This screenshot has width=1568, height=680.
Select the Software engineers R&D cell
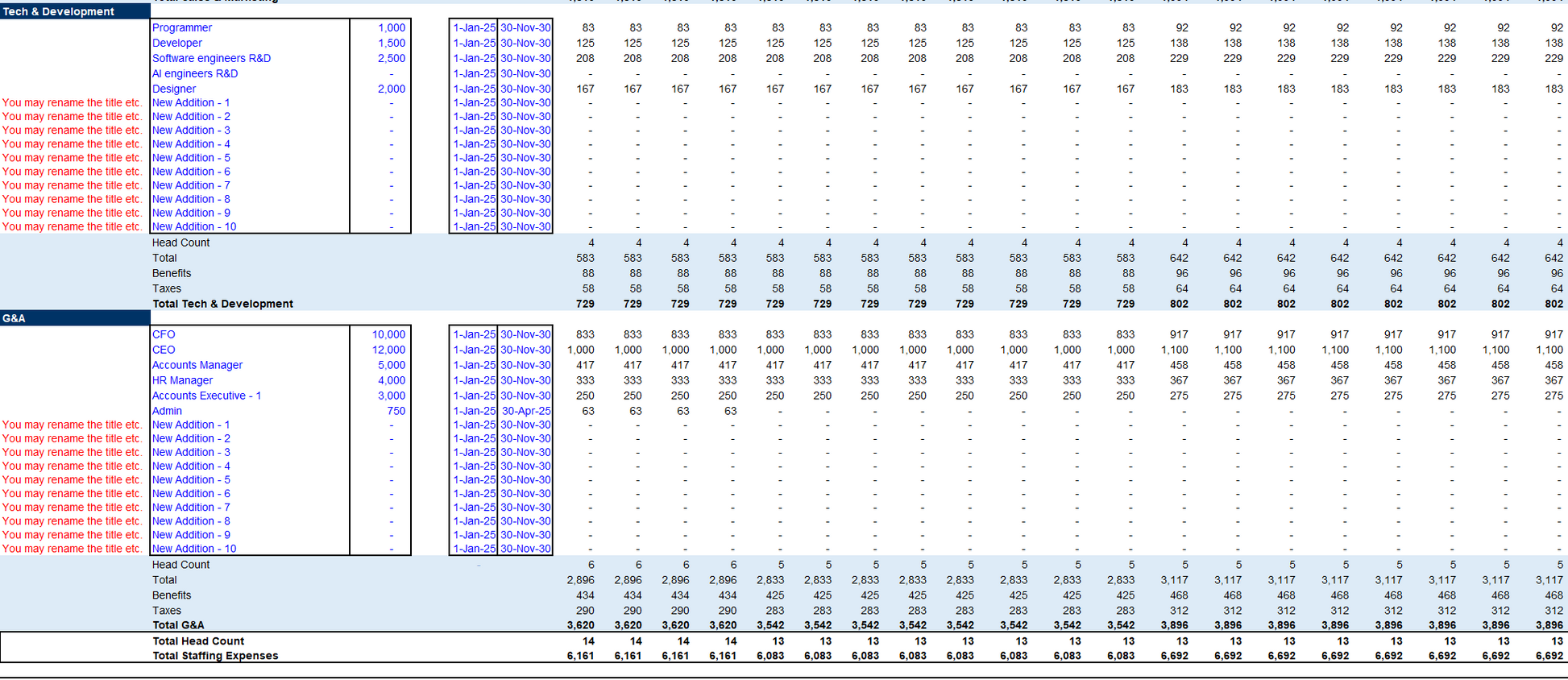(211, 58)
